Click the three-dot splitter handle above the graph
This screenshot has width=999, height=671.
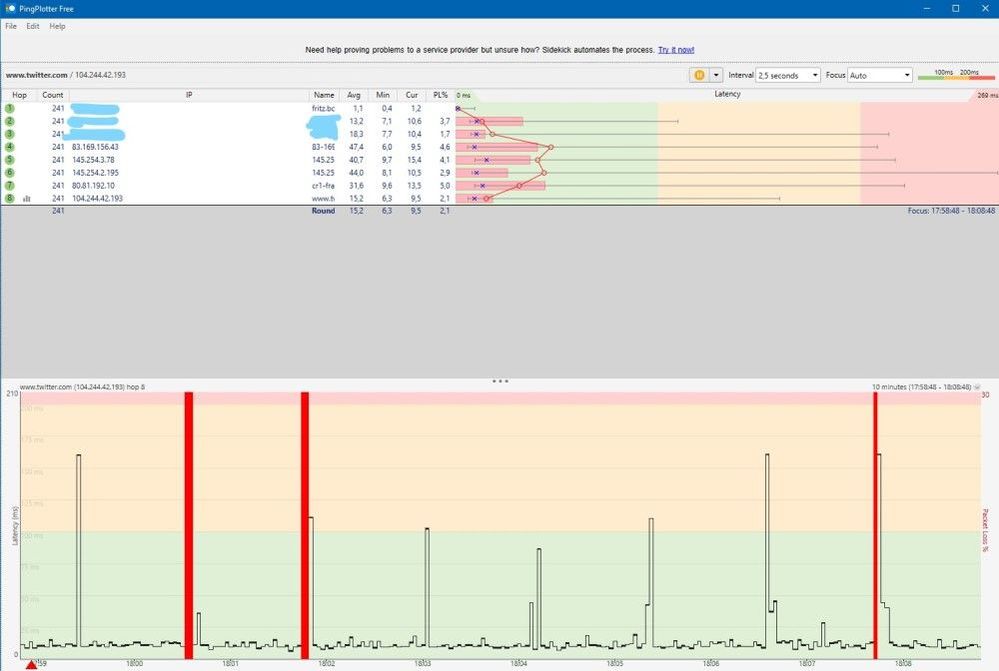pos(500,380)
